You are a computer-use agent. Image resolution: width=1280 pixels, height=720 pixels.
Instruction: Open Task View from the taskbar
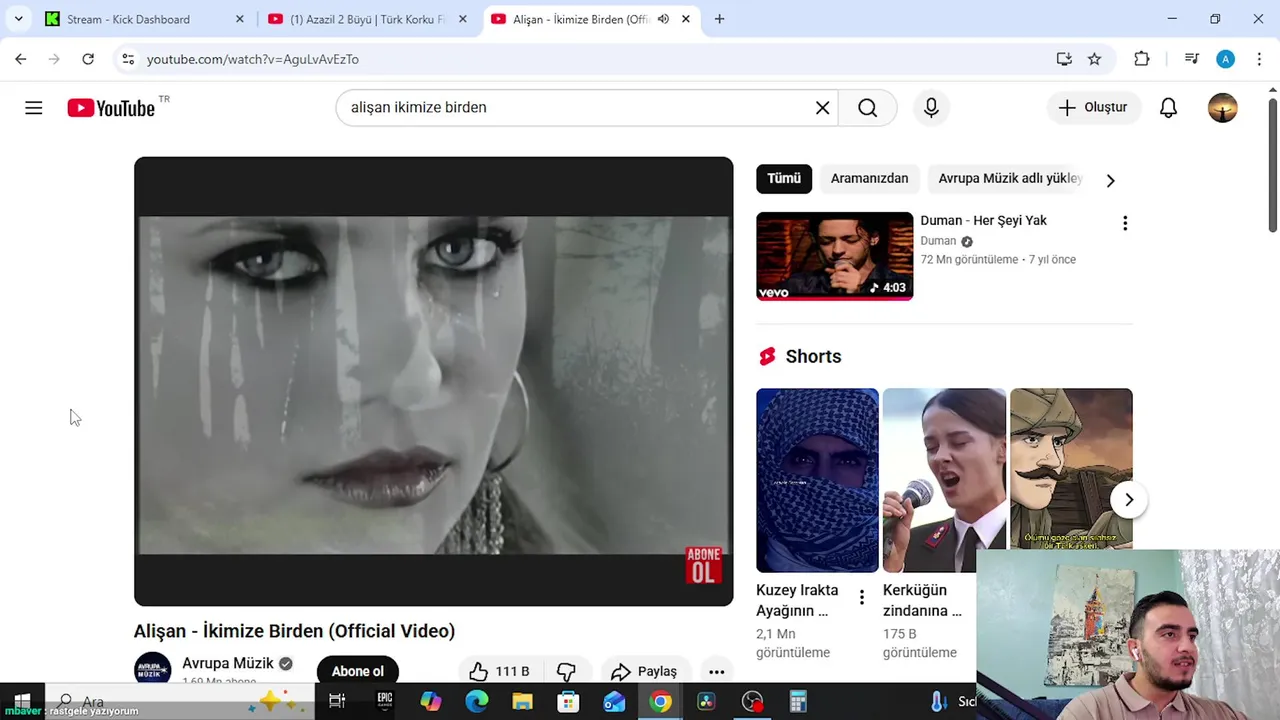click(x=337, y=701)
